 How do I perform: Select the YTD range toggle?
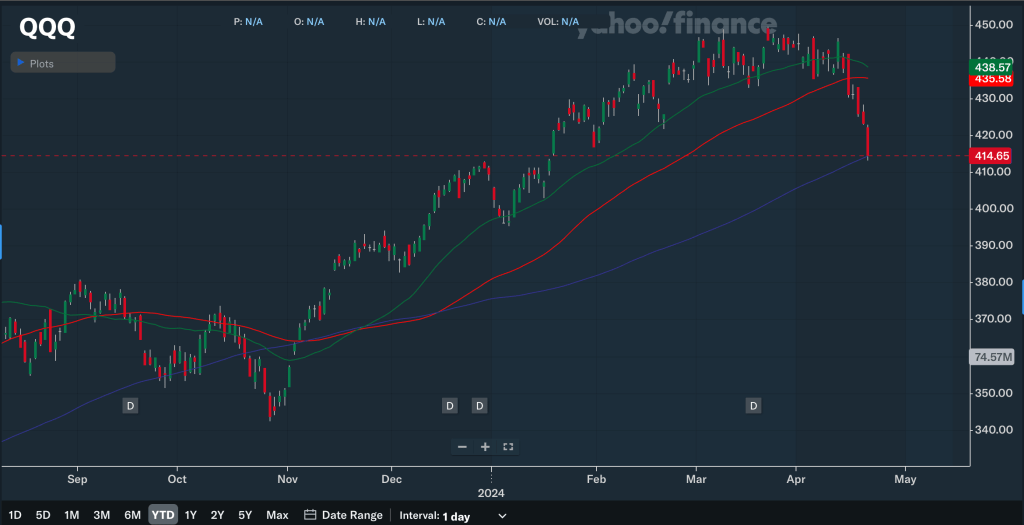coord(162,515)
